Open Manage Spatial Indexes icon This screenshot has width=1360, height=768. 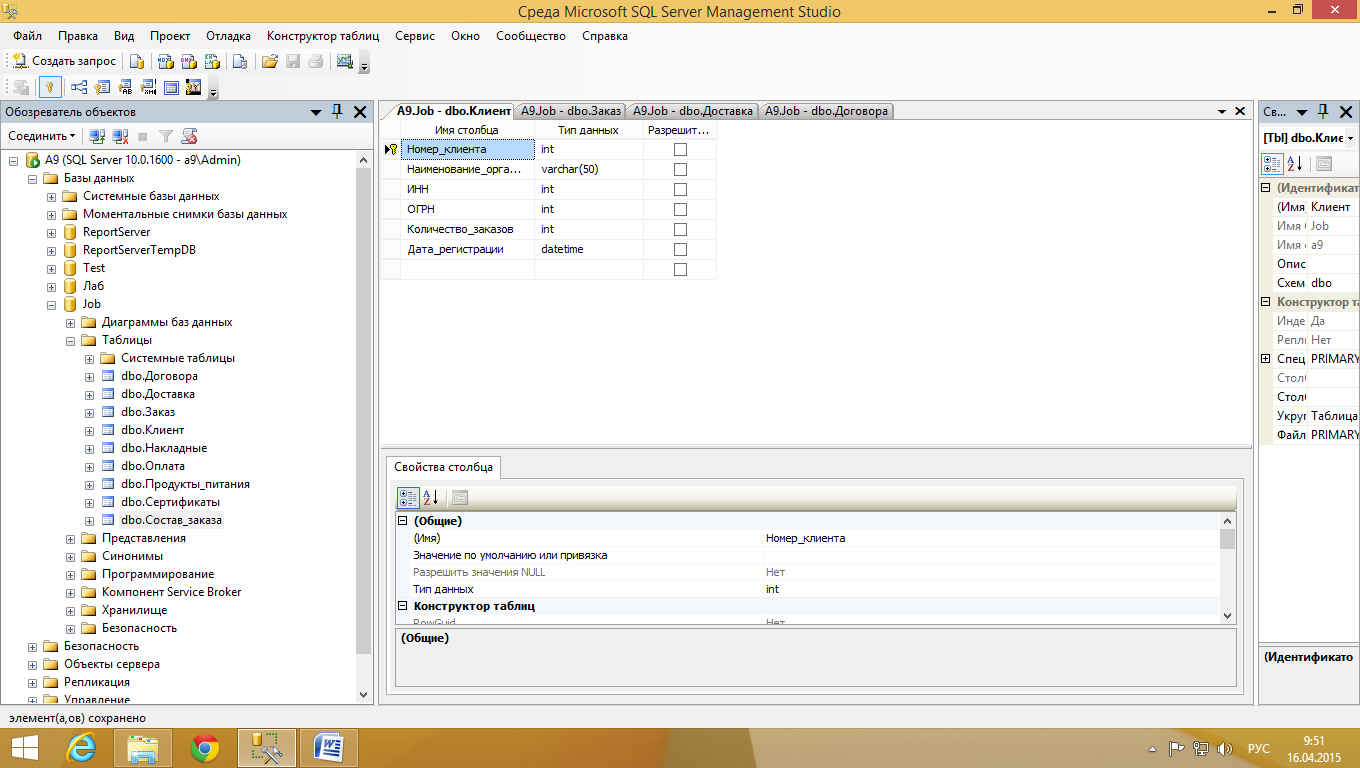coord(194,87)
